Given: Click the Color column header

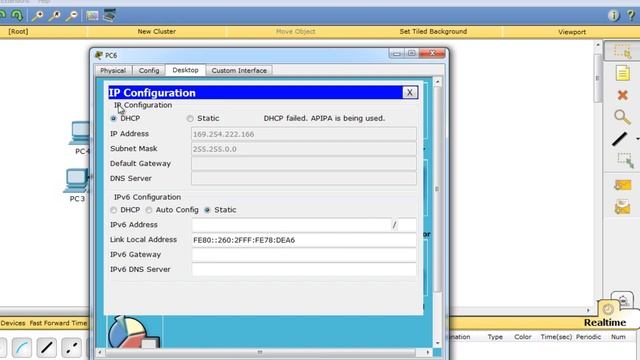Looking at the screenshot, I should pyautogui.click(x=522, y=337).
